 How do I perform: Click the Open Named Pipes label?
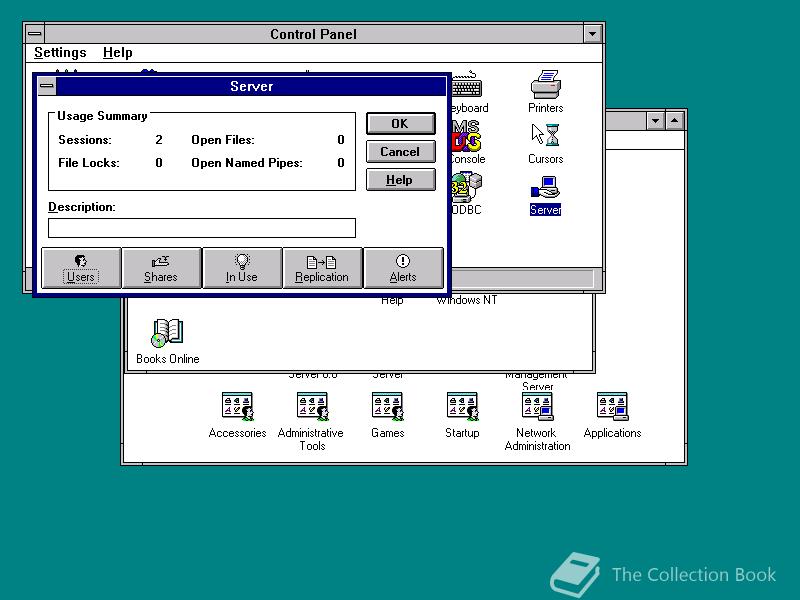coord(247,163)
